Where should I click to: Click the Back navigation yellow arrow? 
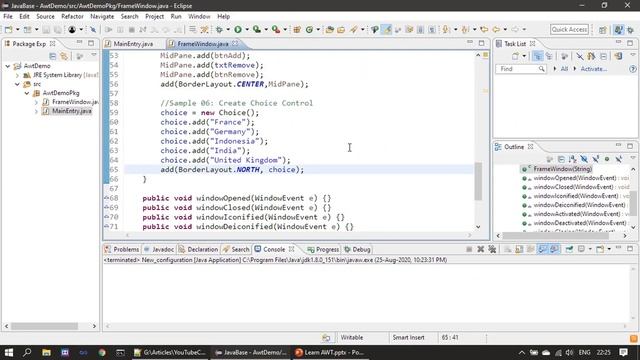coord(496,29)
